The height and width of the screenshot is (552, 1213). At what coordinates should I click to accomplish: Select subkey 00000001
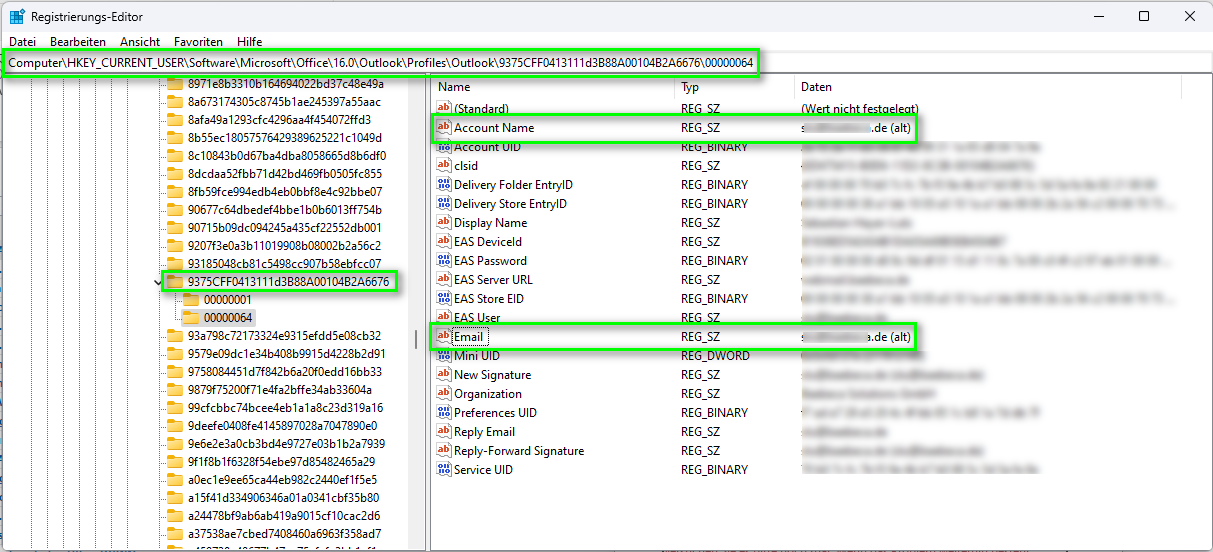pyautogui.click(x=227, y=300)
